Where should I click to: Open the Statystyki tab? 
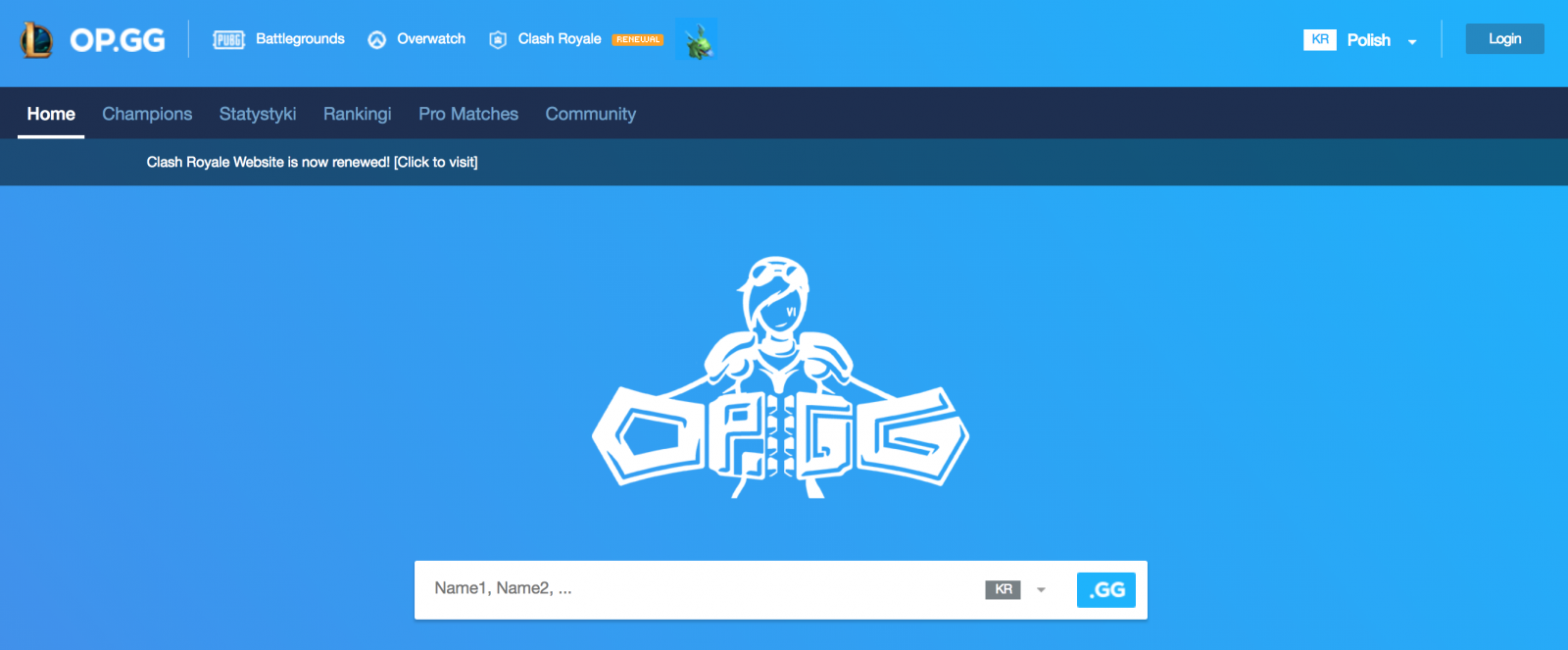pos(258,114)
